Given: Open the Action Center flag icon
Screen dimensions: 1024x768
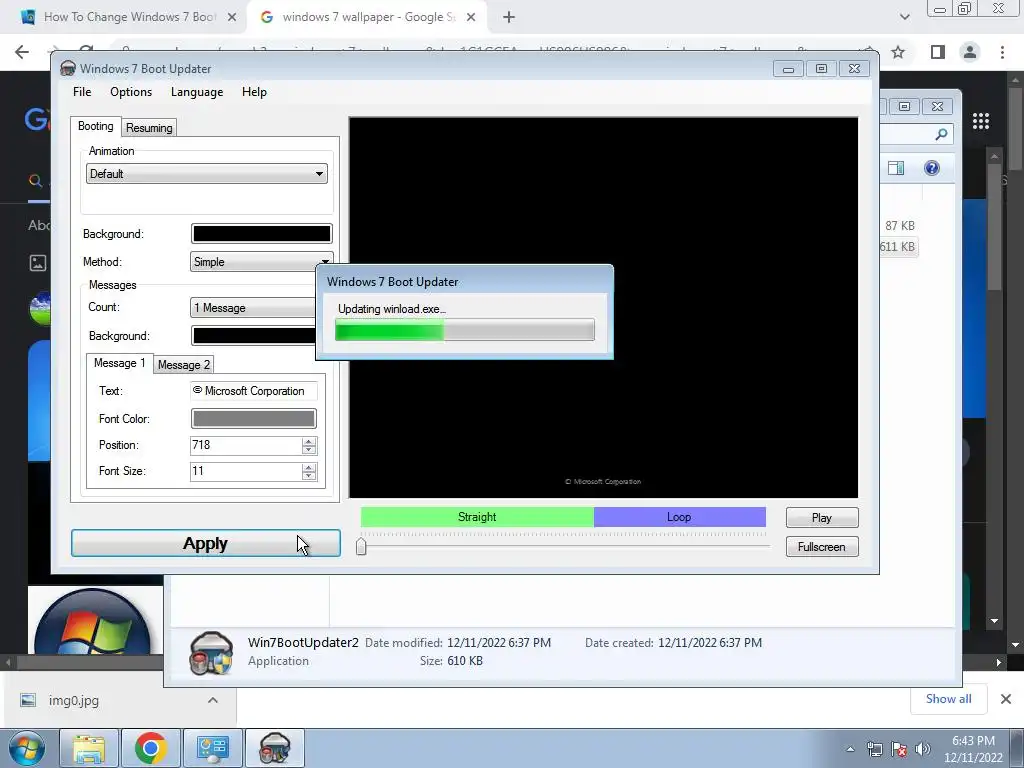Looking at the screenshot, I should 899,749.
